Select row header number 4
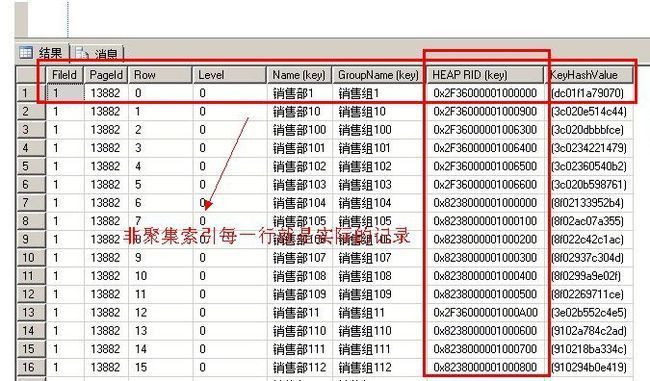Image resolution: width=650 pixels, height=381 pixels. (x=31, y=148)
